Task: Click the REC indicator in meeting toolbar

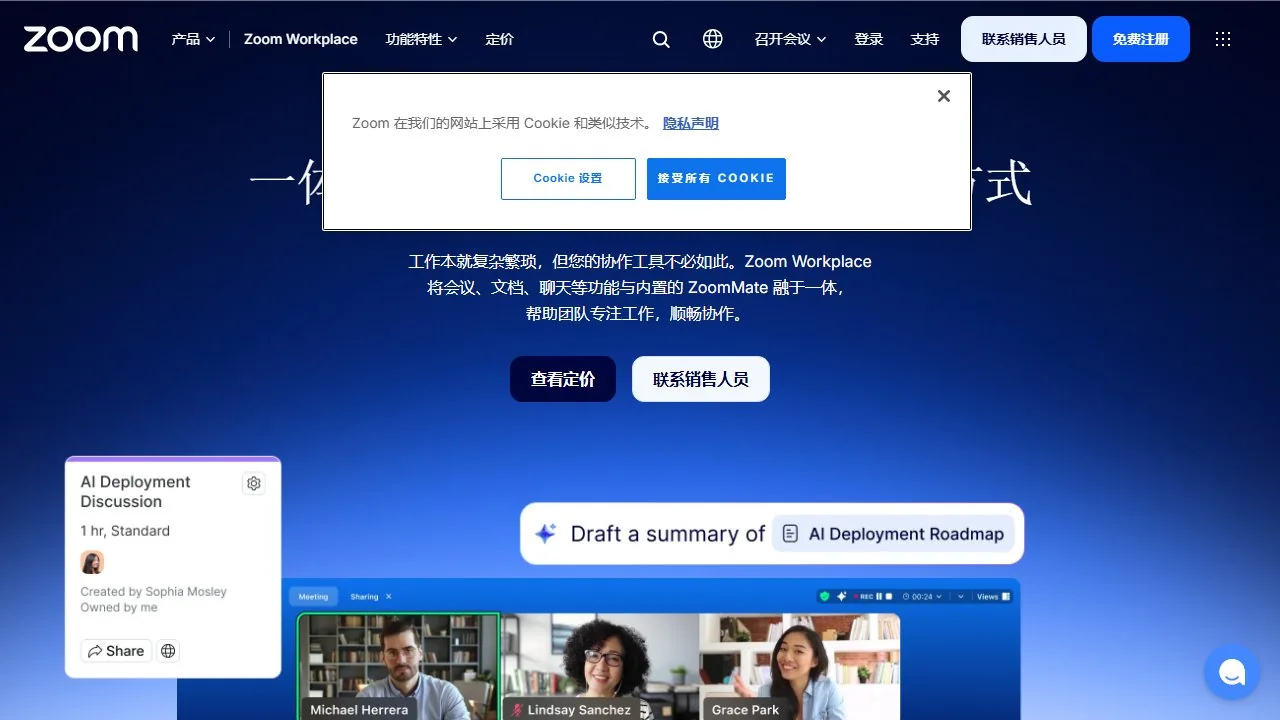Action: click(866, 596)
